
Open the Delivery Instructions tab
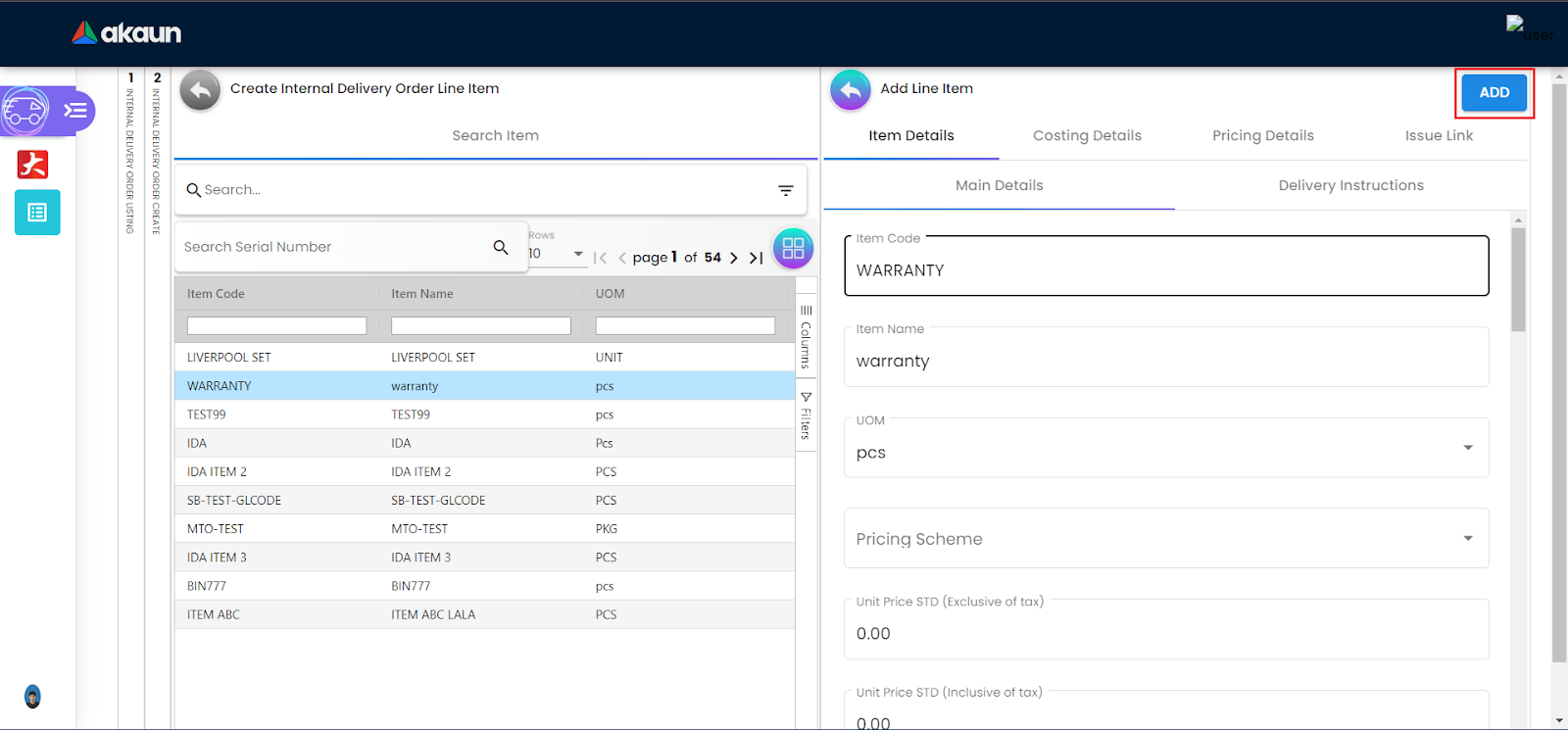coord(1350,185)
